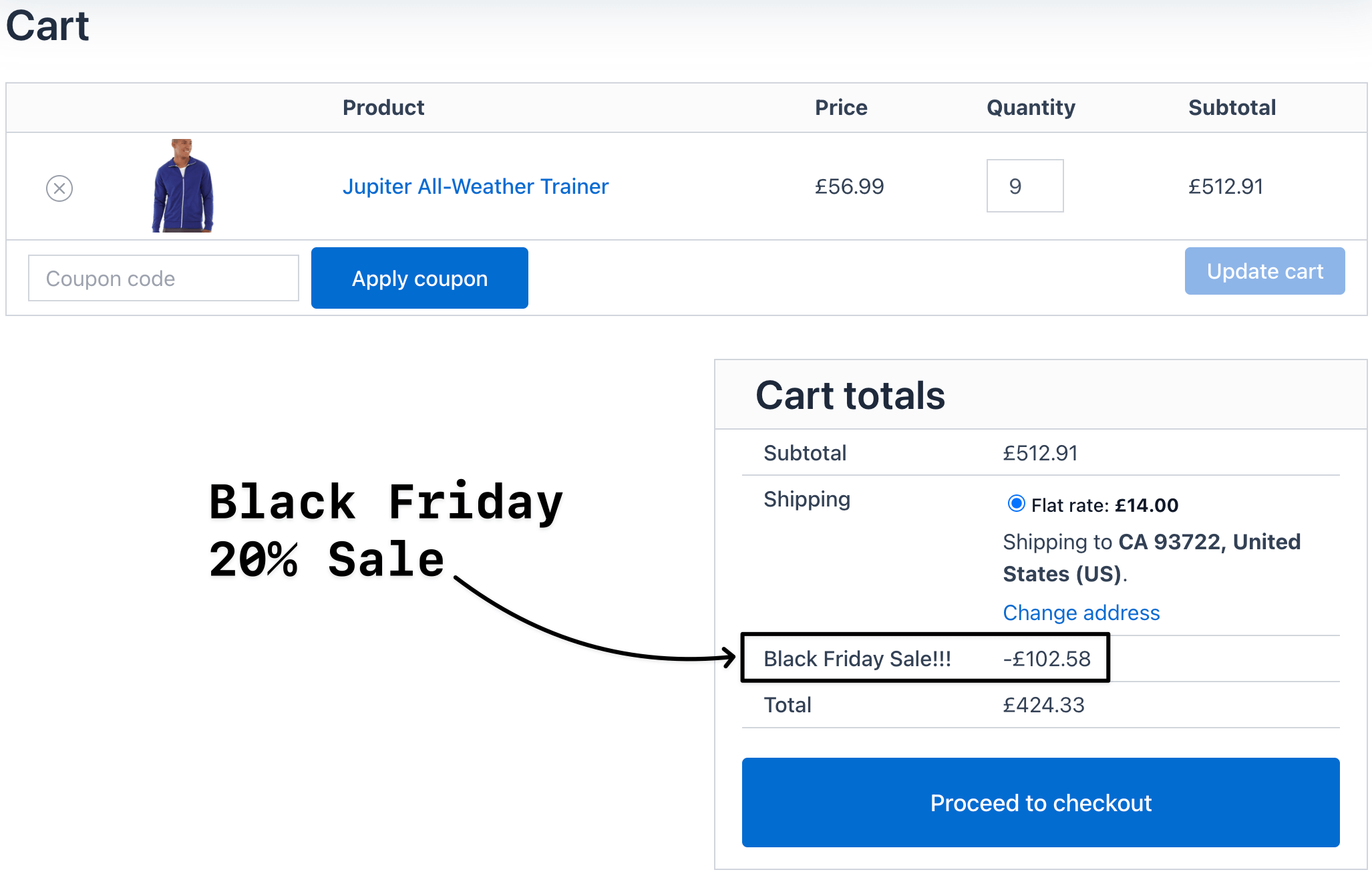Viewport: 1372px width, 874px height.
Task: Focus the quantity field showing 9
Action: 1024,186
